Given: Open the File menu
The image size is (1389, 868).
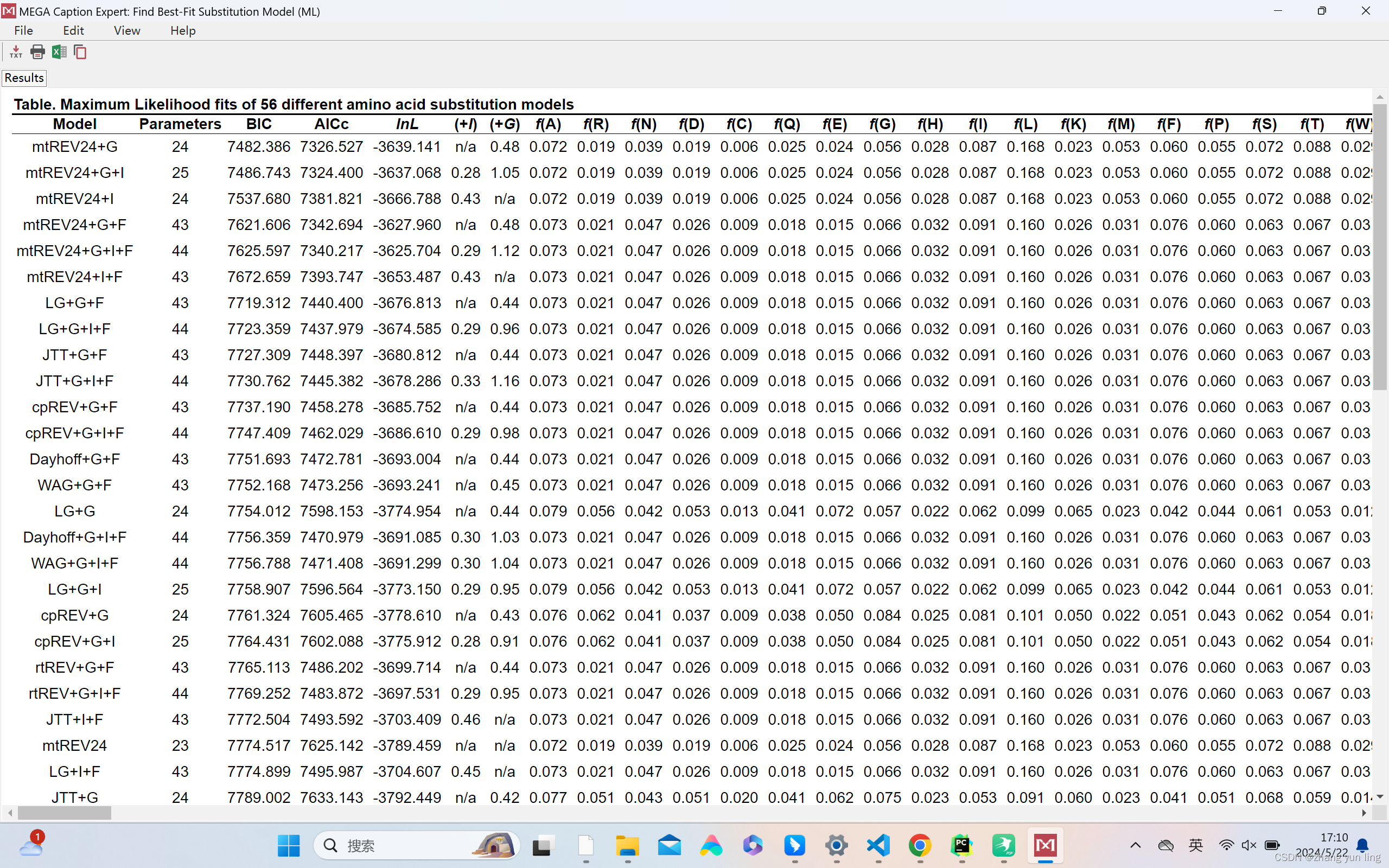Looking at the screenshot, I should (x=23, y=30).
